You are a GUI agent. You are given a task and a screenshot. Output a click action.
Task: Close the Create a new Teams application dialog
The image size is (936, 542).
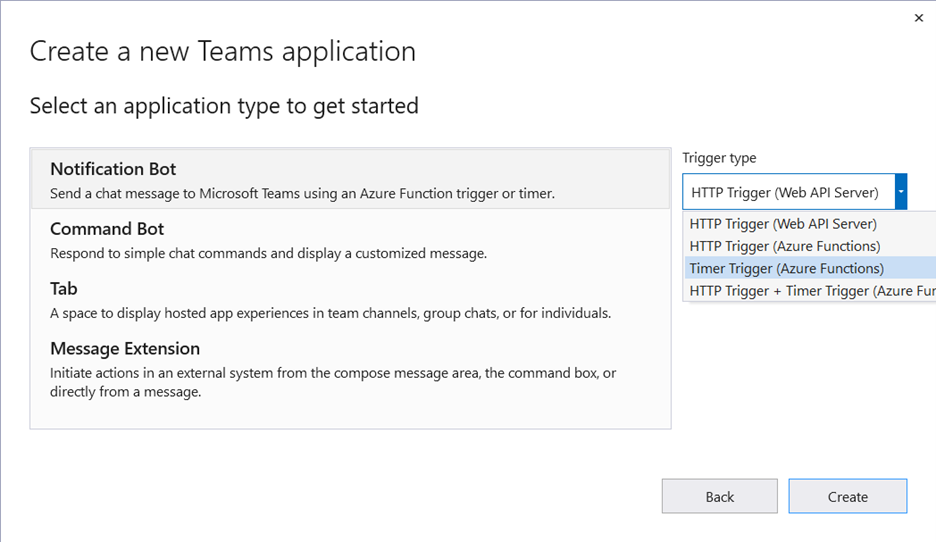point(918,17)
